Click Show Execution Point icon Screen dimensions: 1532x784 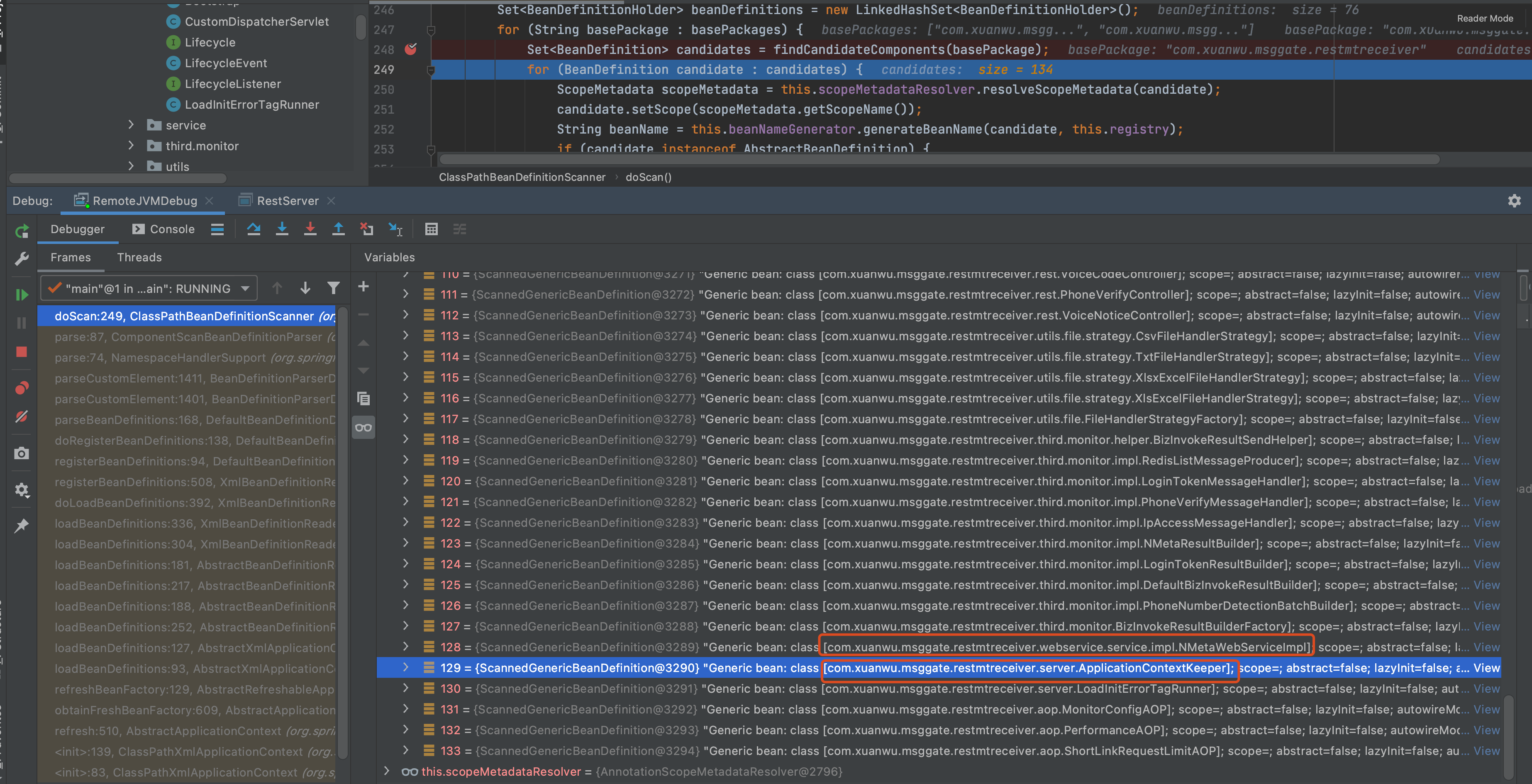[218, 229]
